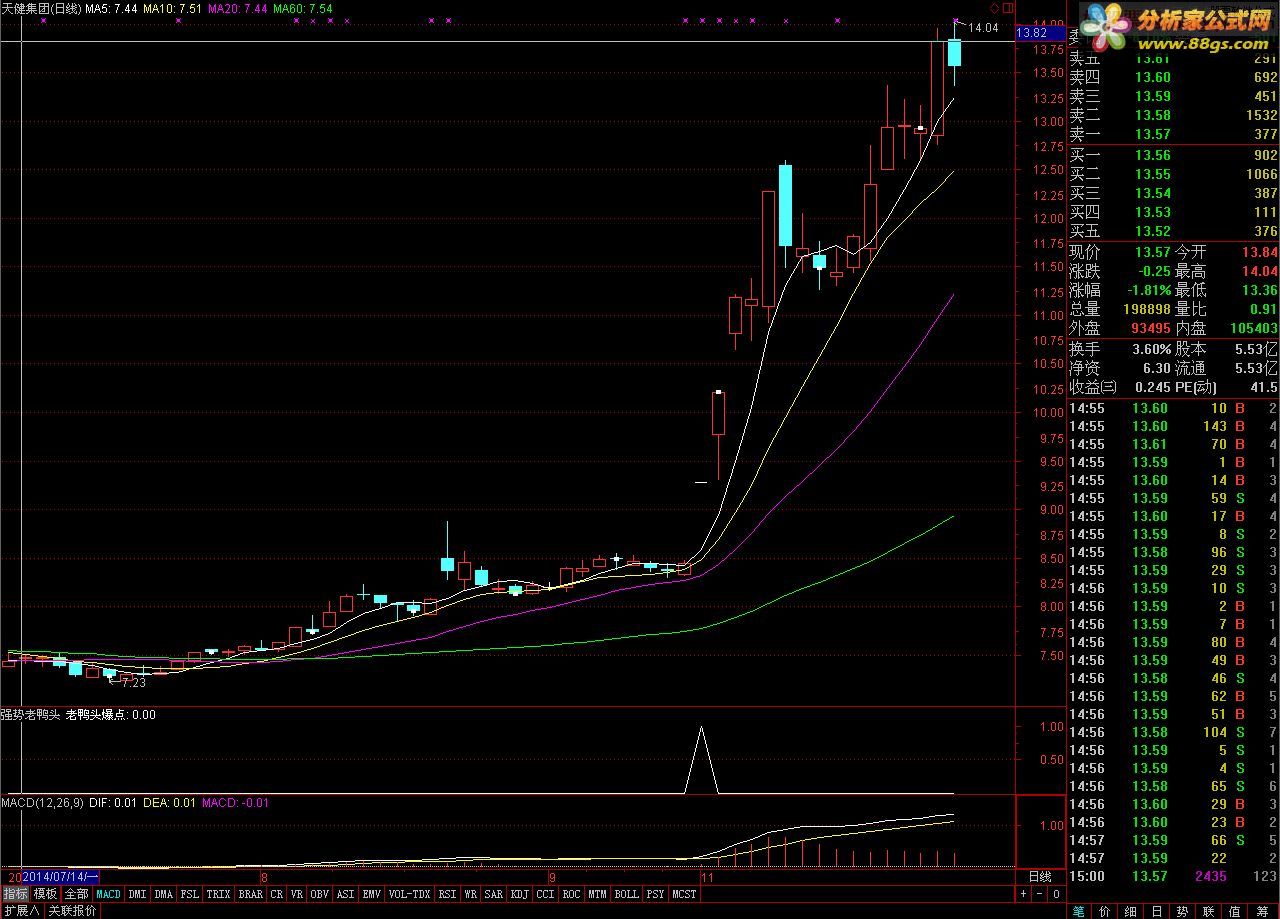This screenshot has height=919, width=1280.
Task: Show the VOL-TDX indicator
Action: pos(410,894)
